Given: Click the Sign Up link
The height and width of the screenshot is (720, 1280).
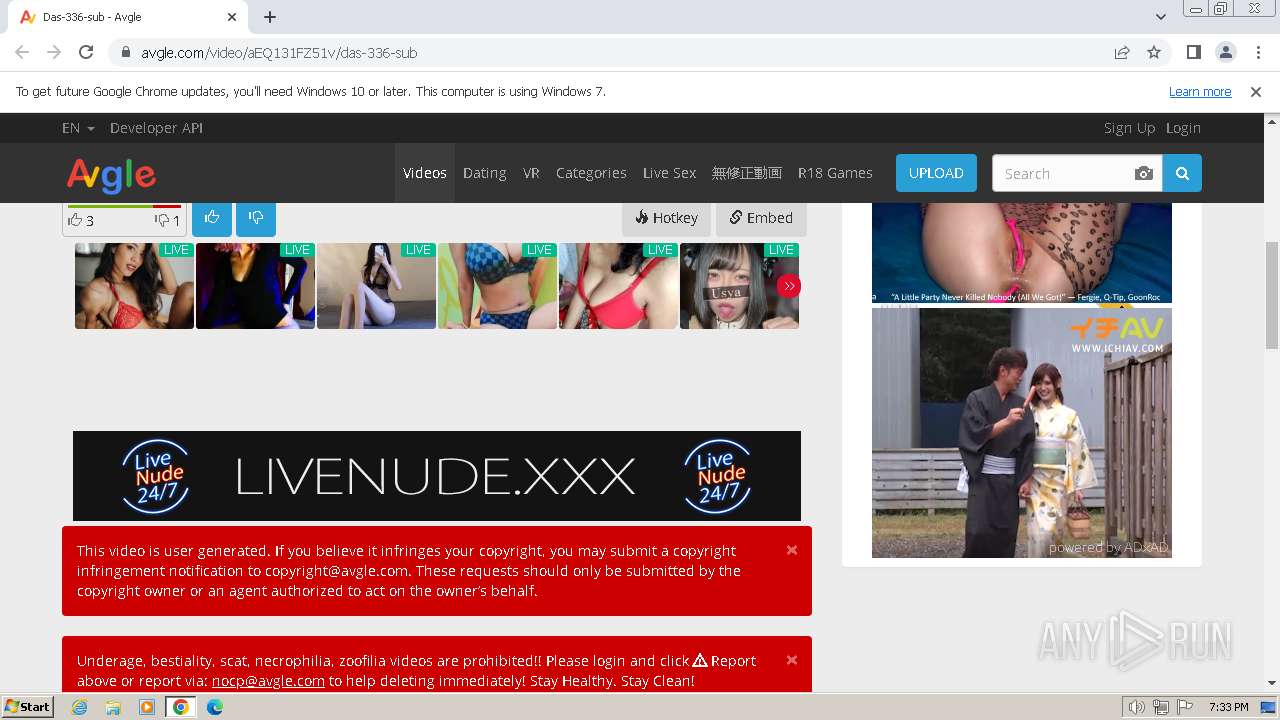Looking at the screenshot, I should coord(1129,128).
